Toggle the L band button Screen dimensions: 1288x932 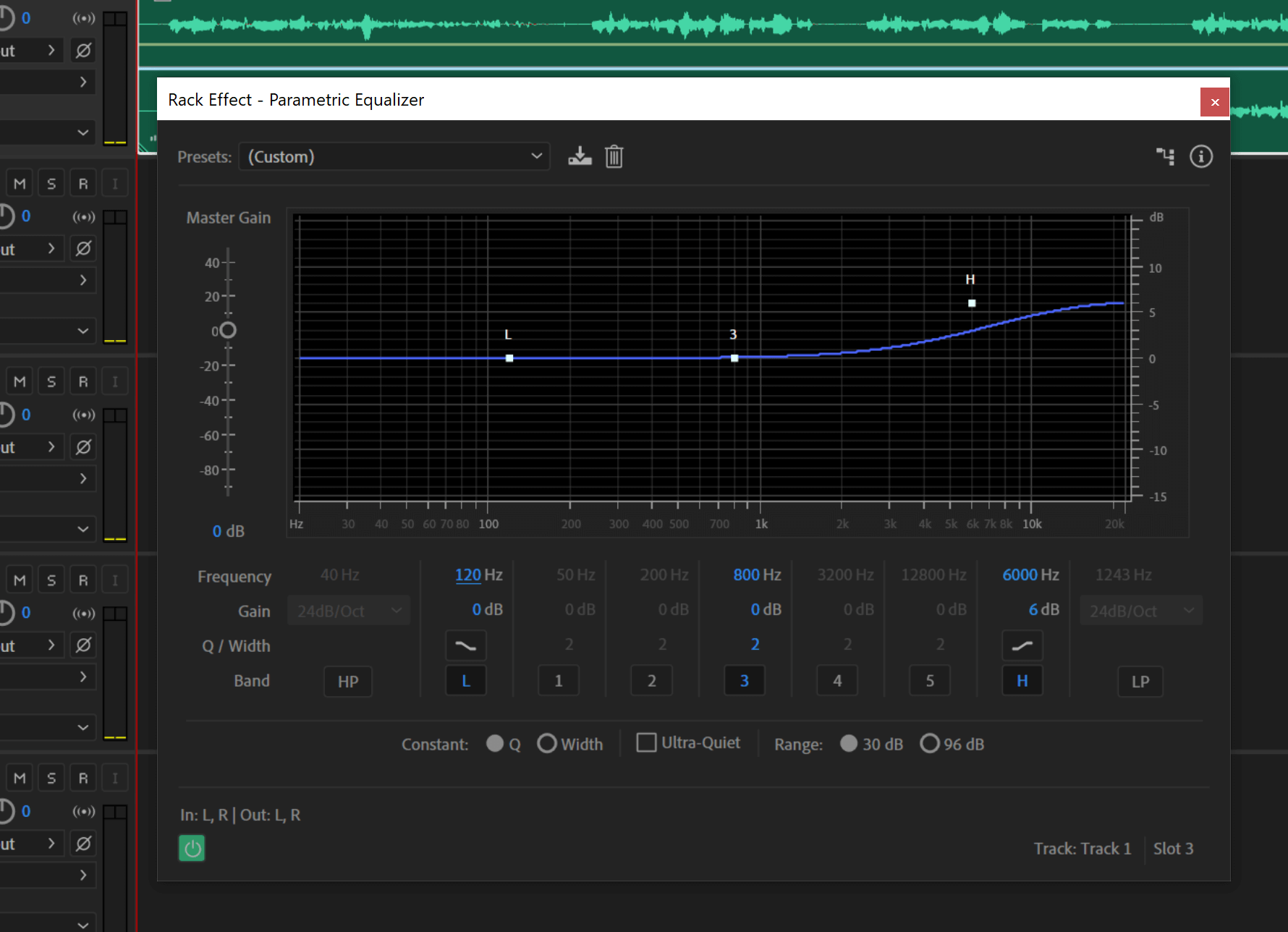tap(466, 681)
